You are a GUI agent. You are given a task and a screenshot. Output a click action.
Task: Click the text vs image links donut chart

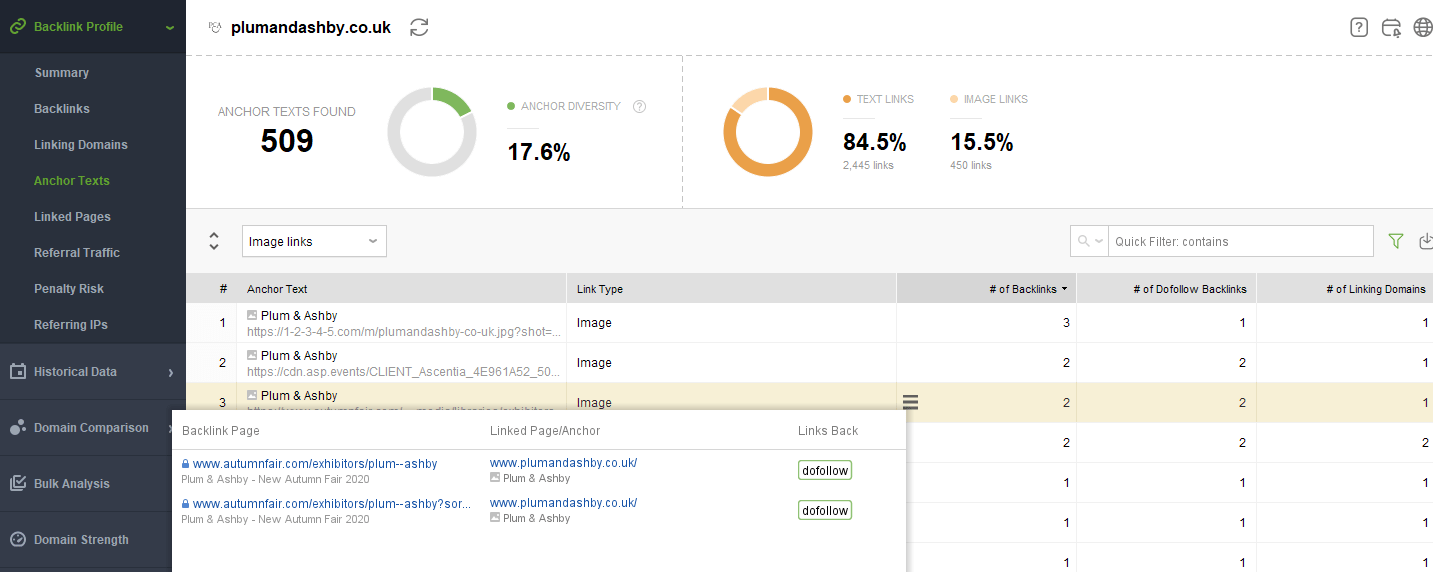(768, 132)
